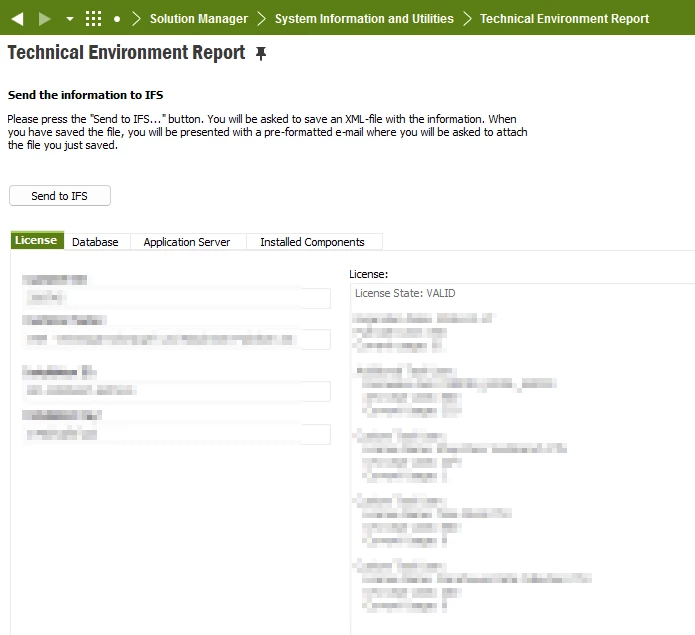Go forward with the right arrow icon
The height and width of the screenshot is (635, 695).
(x=45, y=19)
